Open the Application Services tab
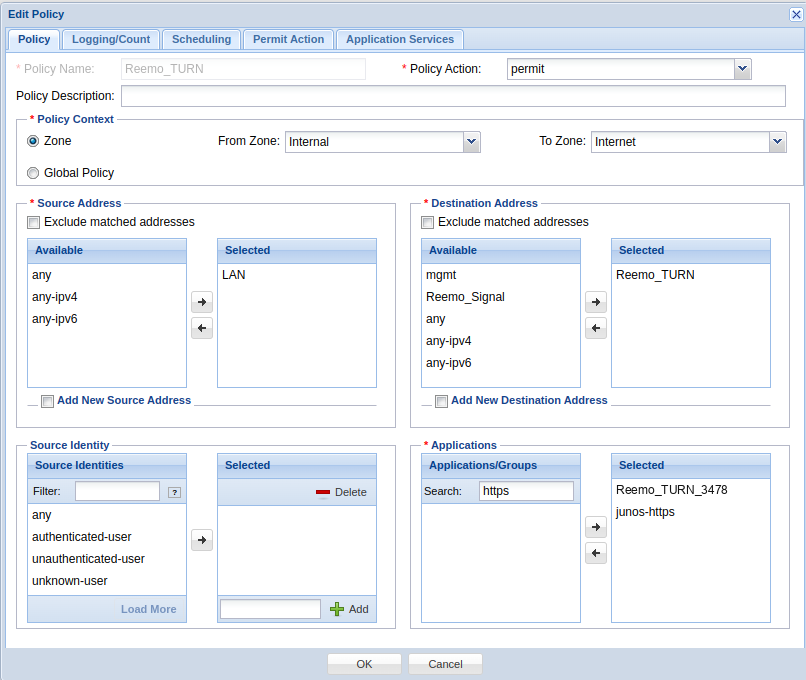Image resolution: width=806 pixels, height=680 pixels. pyautogui.click(x=400, y=40)
